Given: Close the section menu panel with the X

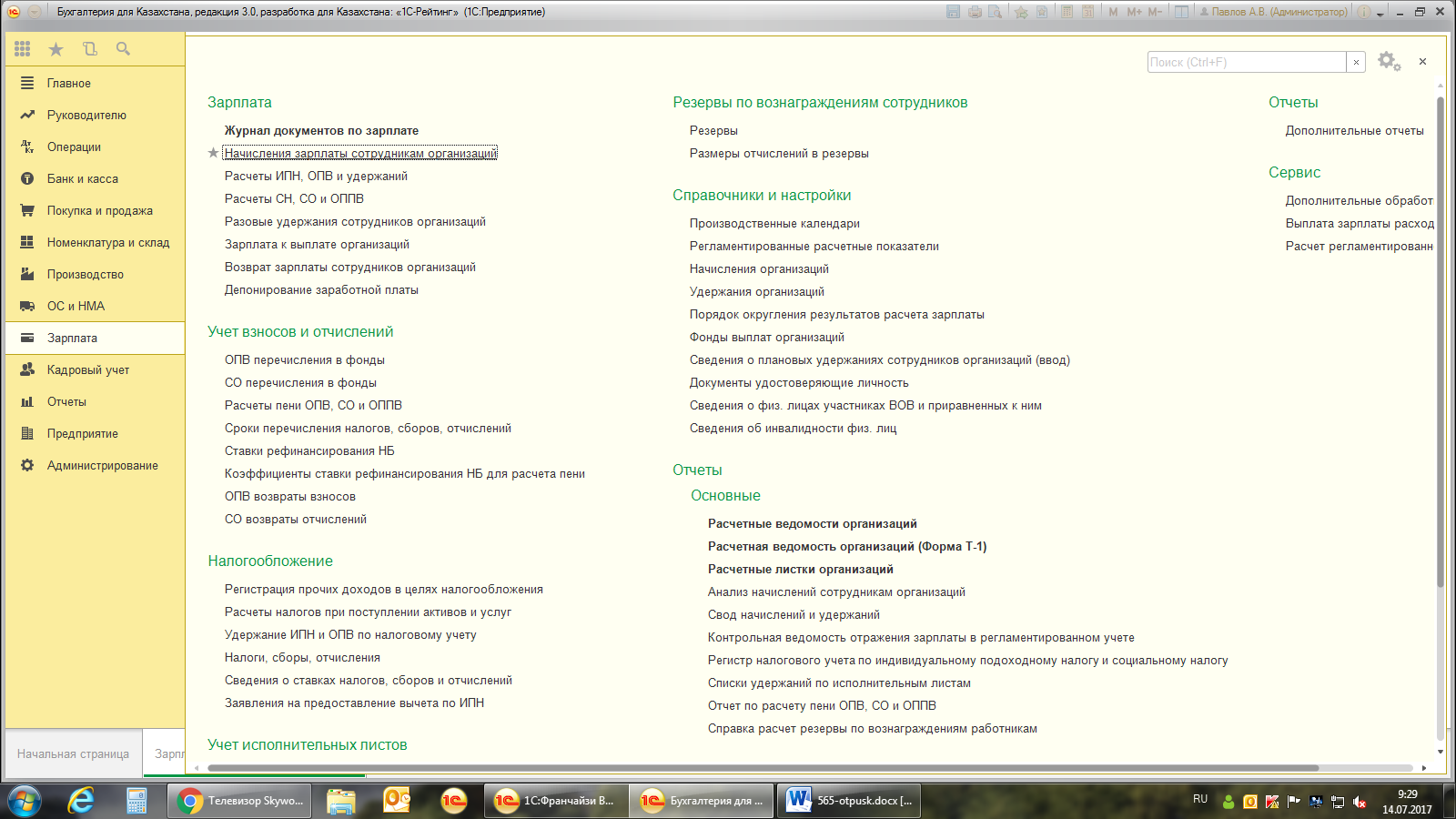Looking at the screenshot, I should point(1422,62).
